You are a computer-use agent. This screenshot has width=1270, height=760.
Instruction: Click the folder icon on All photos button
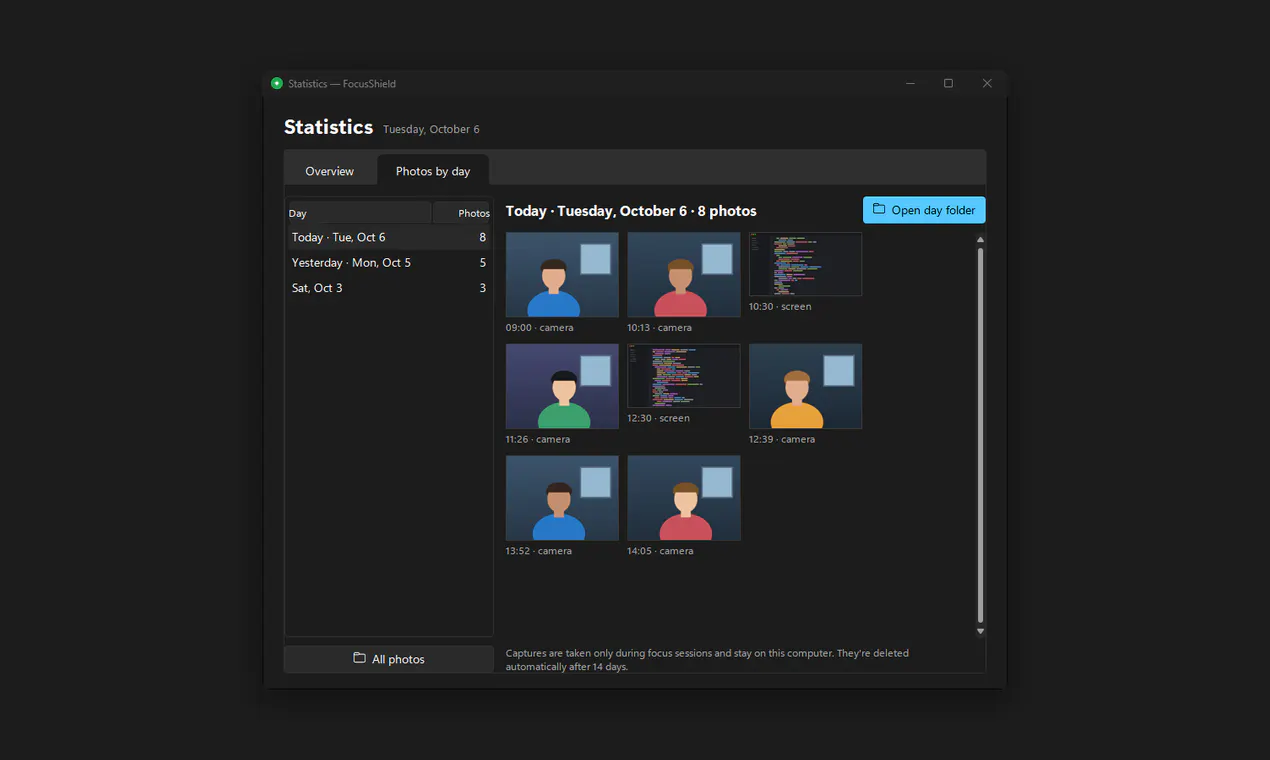[x=359, y=659]
